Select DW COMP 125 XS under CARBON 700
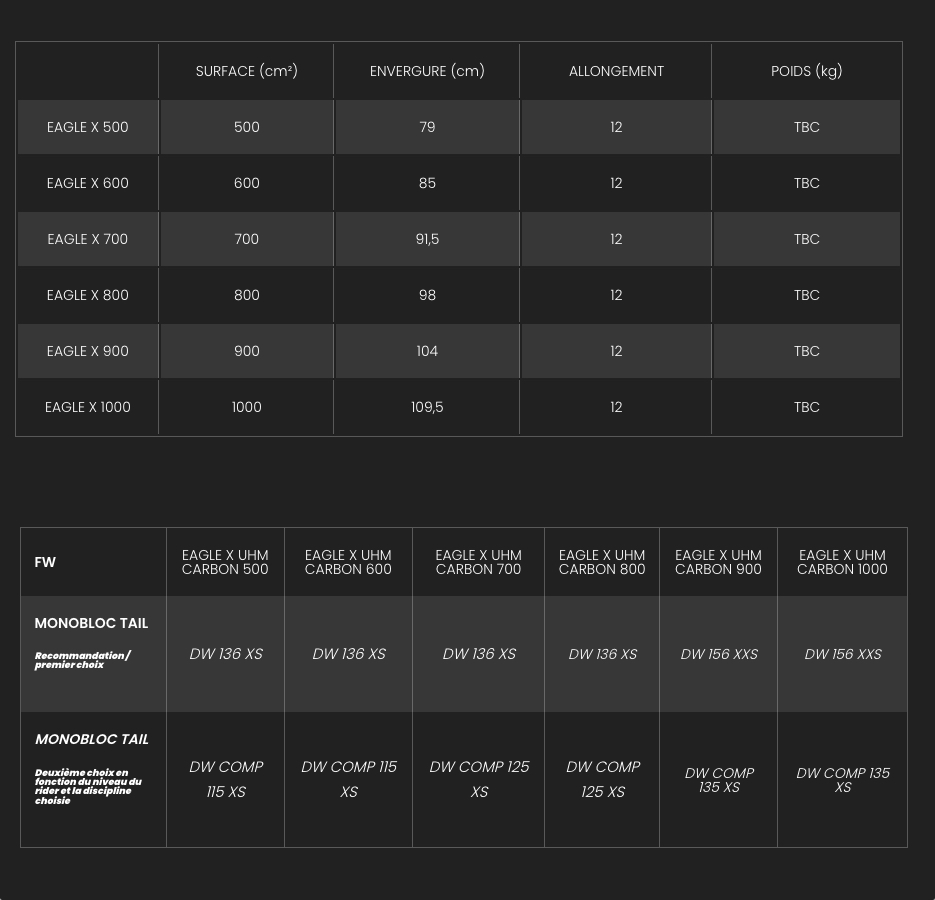Image resolution: width=935 pixels, height=900 pixels. [x=479, y=779]
